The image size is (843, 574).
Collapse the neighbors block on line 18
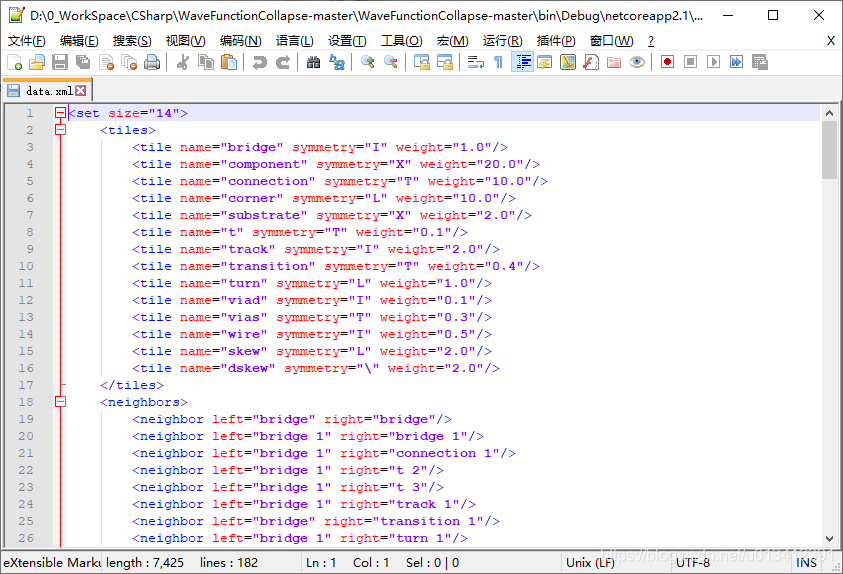pyautogui.click(x=60, y=401)
